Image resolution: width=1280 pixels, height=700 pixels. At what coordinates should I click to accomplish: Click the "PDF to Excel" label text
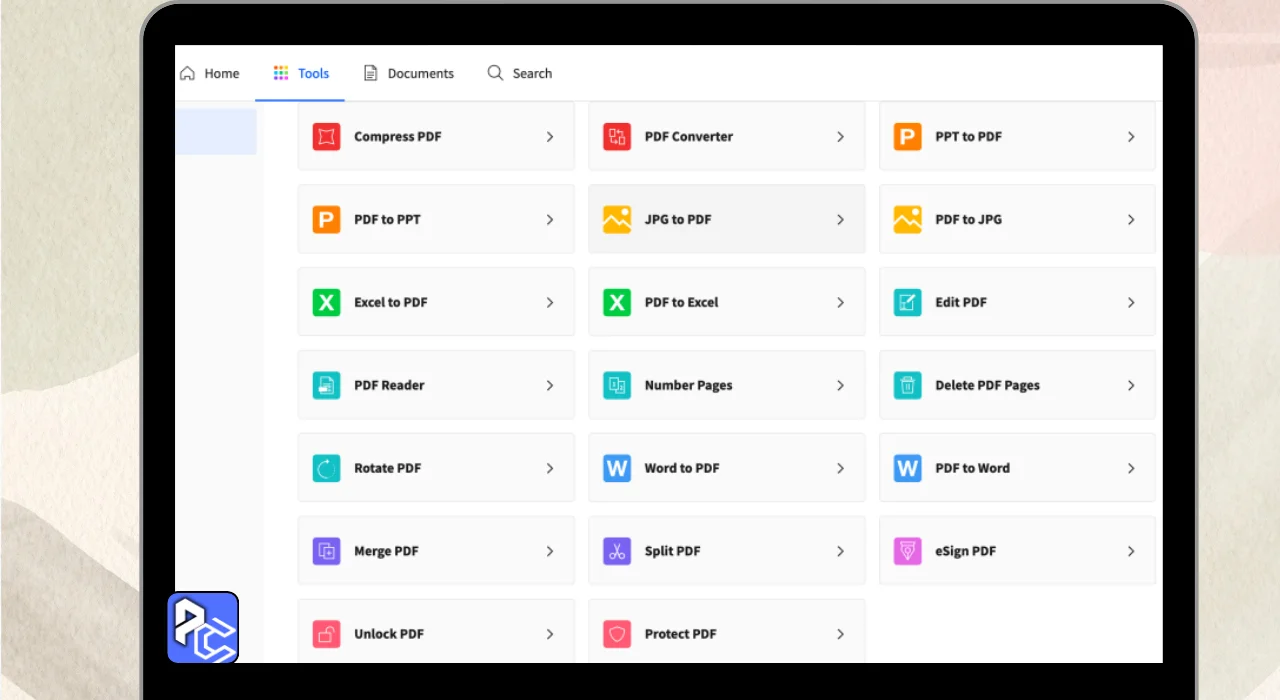pyautogui.click(x=682, y=303)
